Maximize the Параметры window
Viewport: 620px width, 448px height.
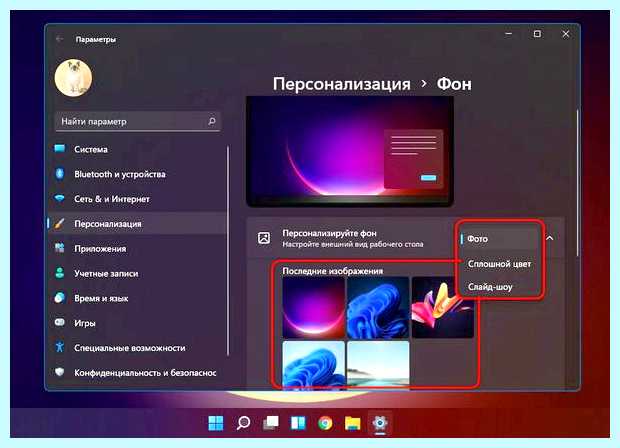coord(537,34)
